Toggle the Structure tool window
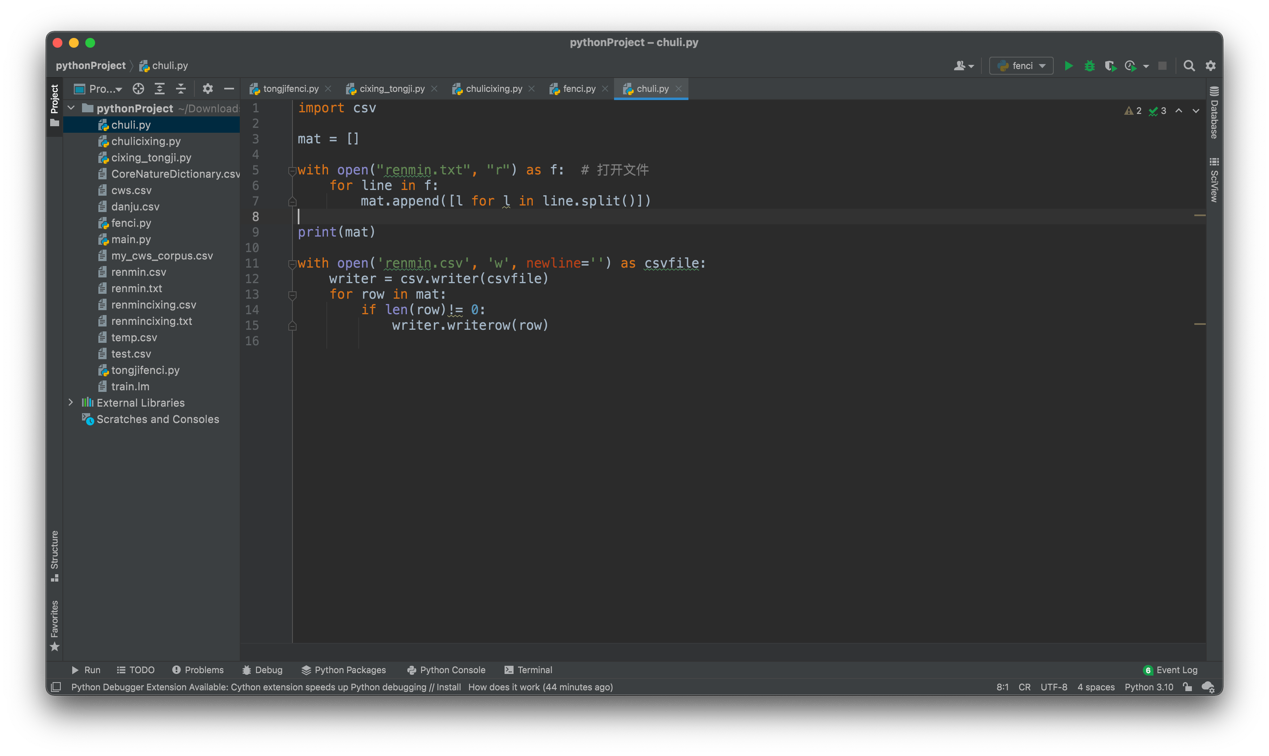1269x756 pixels. pyautogui.click(x=54, y=556)
